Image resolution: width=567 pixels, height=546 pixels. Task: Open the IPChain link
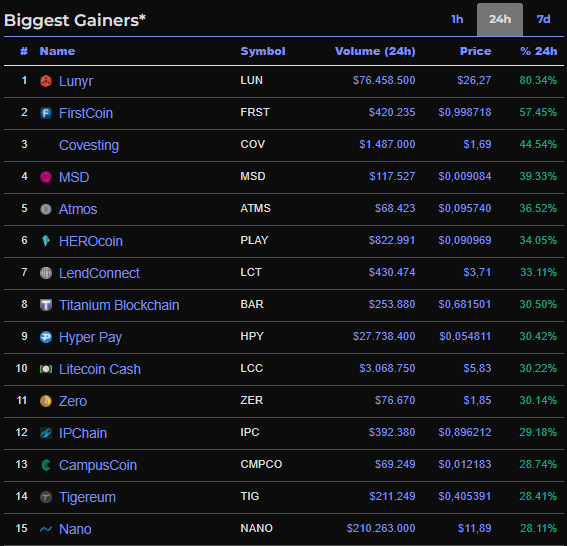[83, 433]
